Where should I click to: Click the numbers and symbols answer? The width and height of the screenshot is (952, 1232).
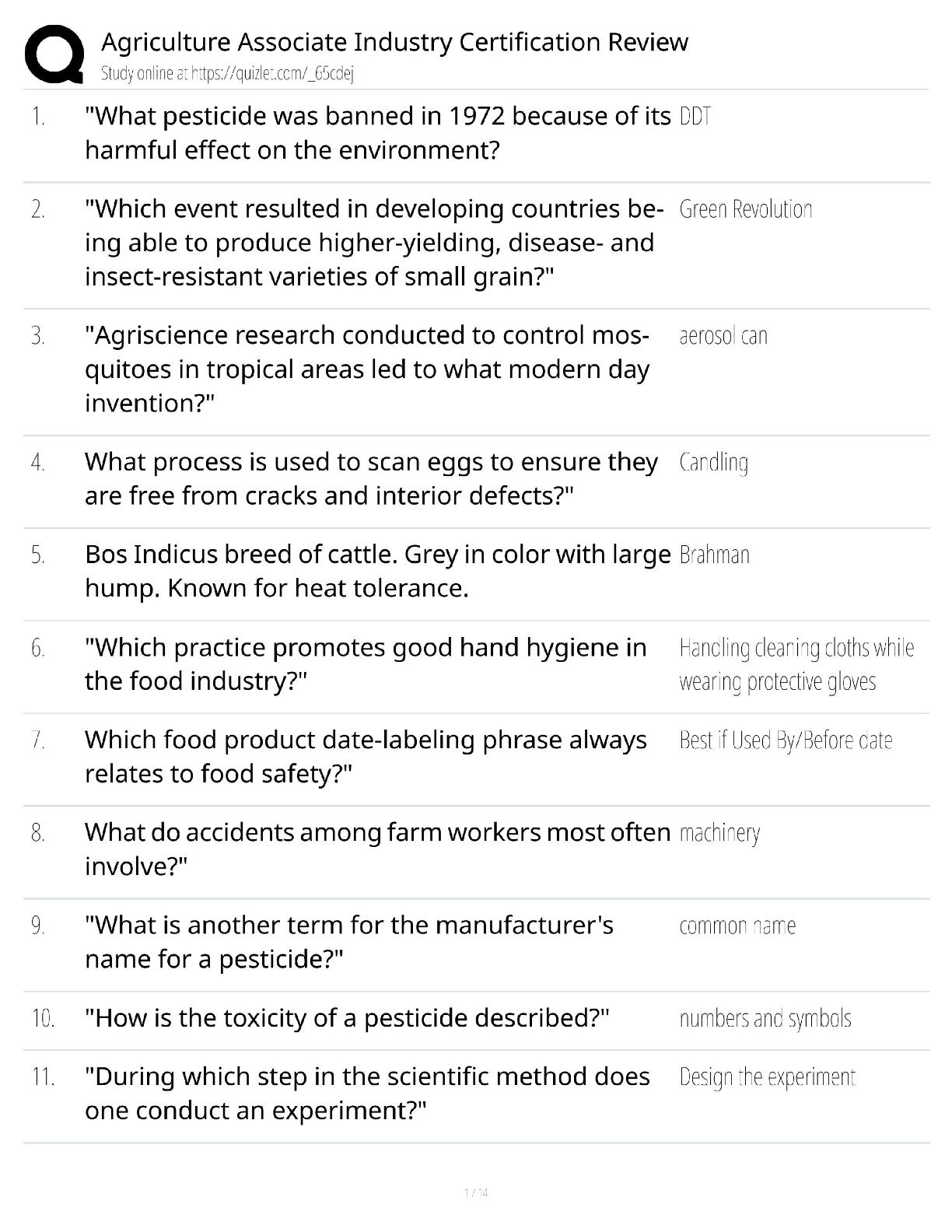765,1019
